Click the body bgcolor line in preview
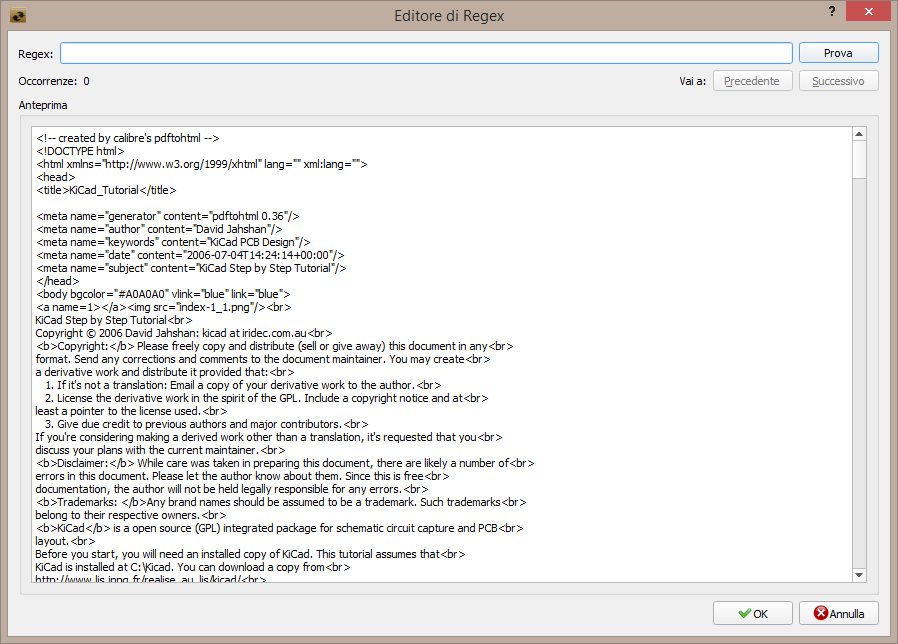This screenshot has width=898, height=644. point(163,294)
